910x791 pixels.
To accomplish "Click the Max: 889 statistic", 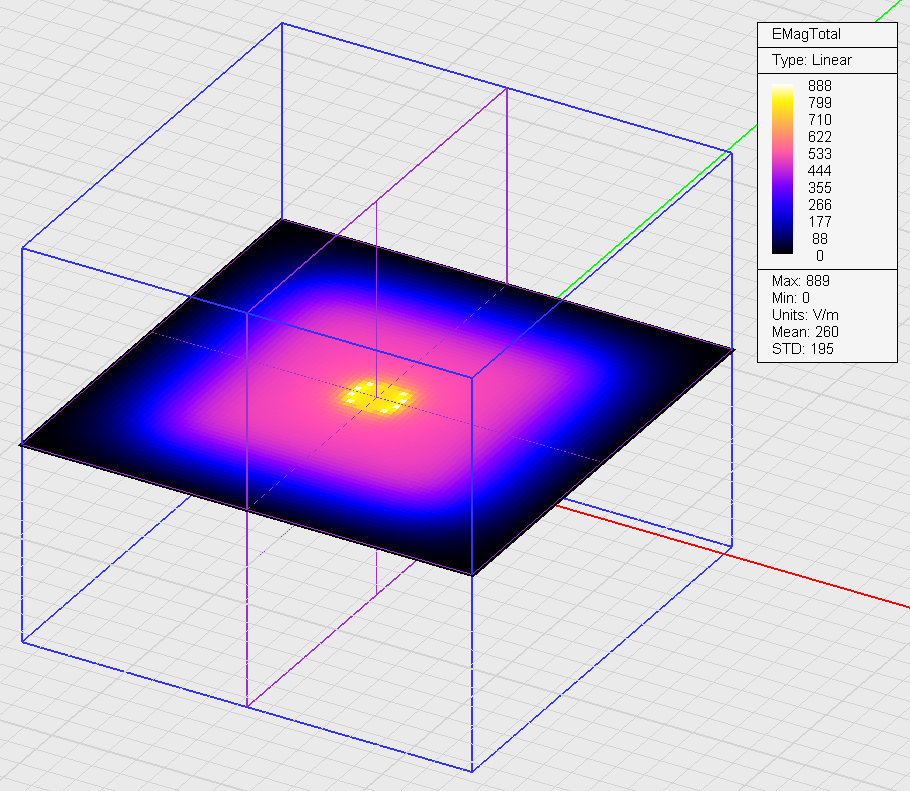I will [800, 281].
